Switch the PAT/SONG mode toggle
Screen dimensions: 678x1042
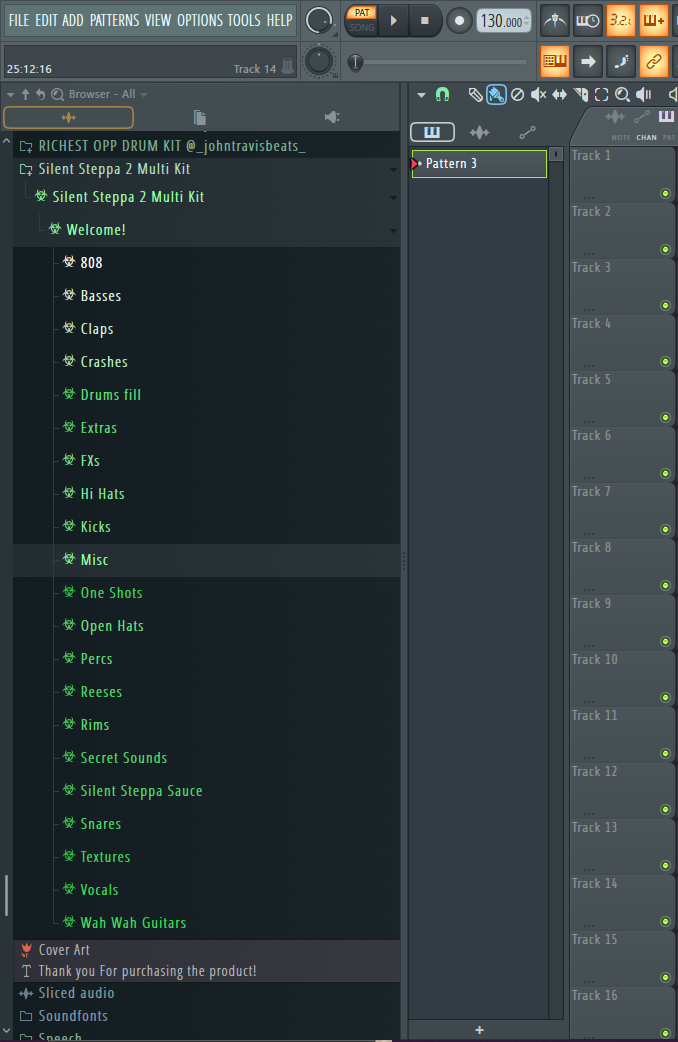(361, 20)
